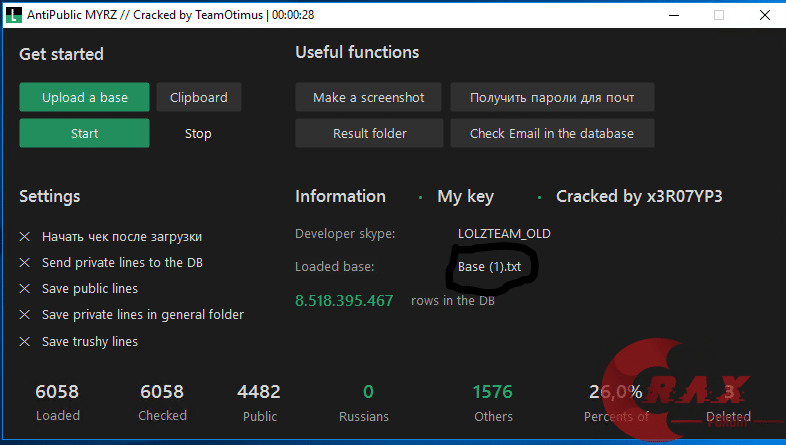Click the 6058 Checked counter

pos(162,392)
